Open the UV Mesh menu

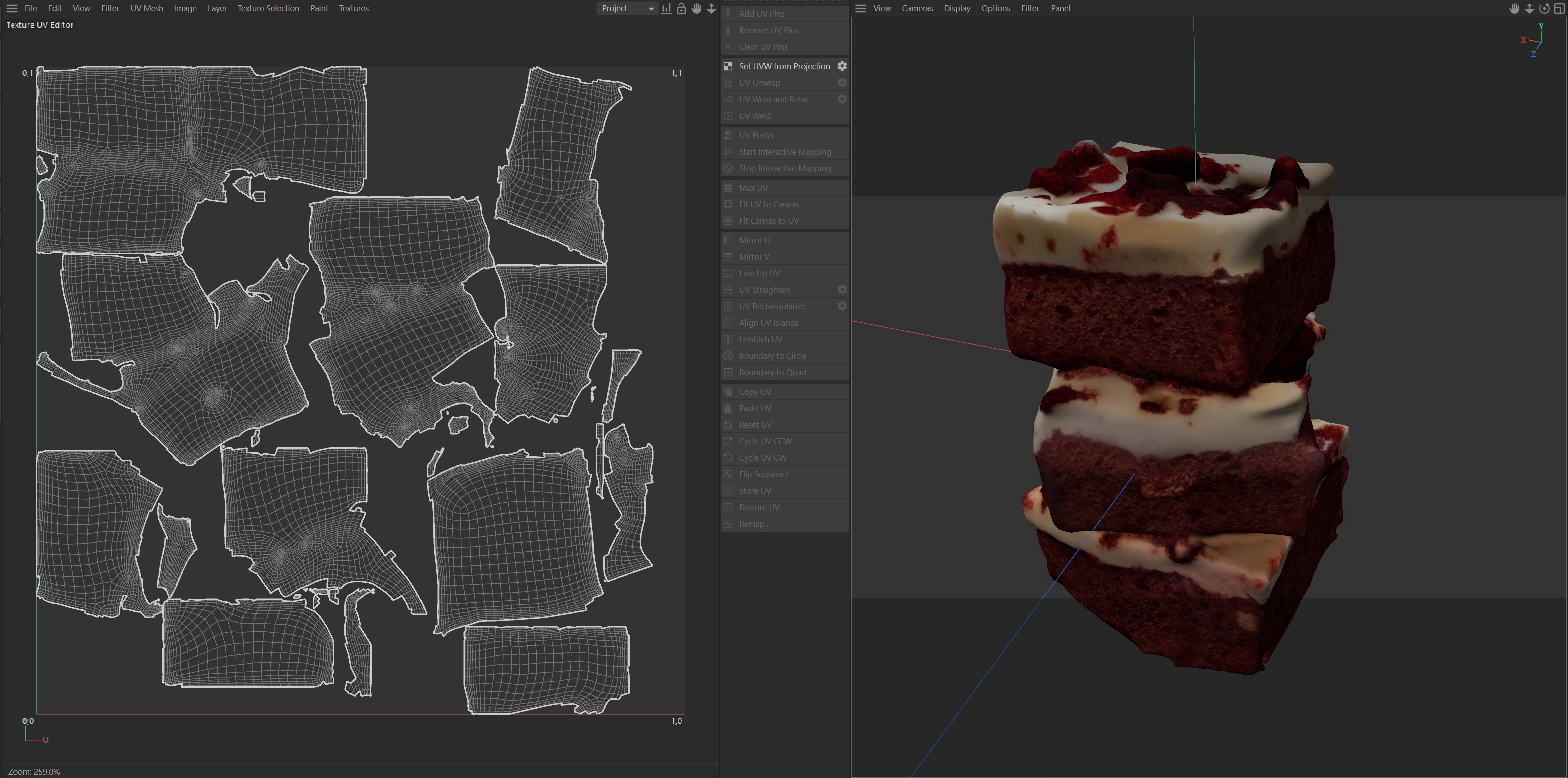[x=147, y=8]
